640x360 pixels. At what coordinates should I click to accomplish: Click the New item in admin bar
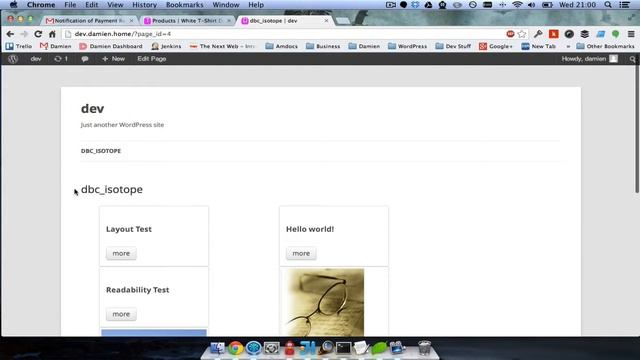tap(113, 59)
